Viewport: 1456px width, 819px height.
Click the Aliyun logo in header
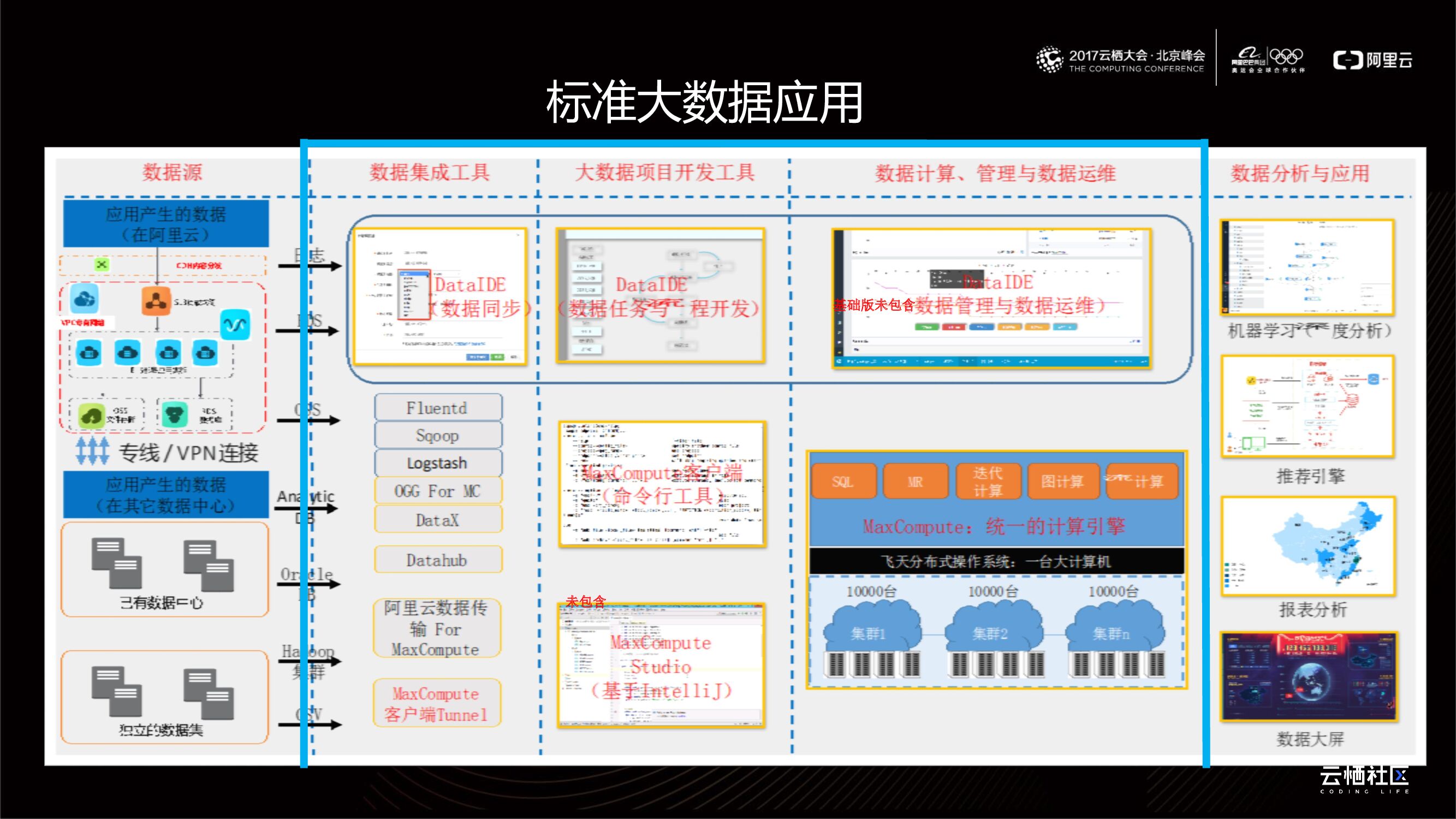click(x=1372, y=60)
